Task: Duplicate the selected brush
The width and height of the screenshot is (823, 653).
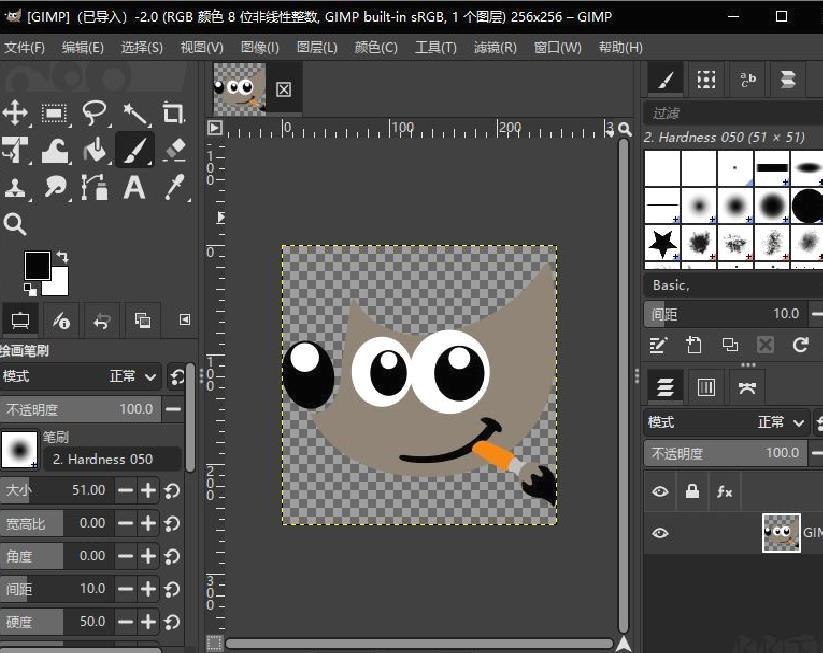Action: point(730,345)
